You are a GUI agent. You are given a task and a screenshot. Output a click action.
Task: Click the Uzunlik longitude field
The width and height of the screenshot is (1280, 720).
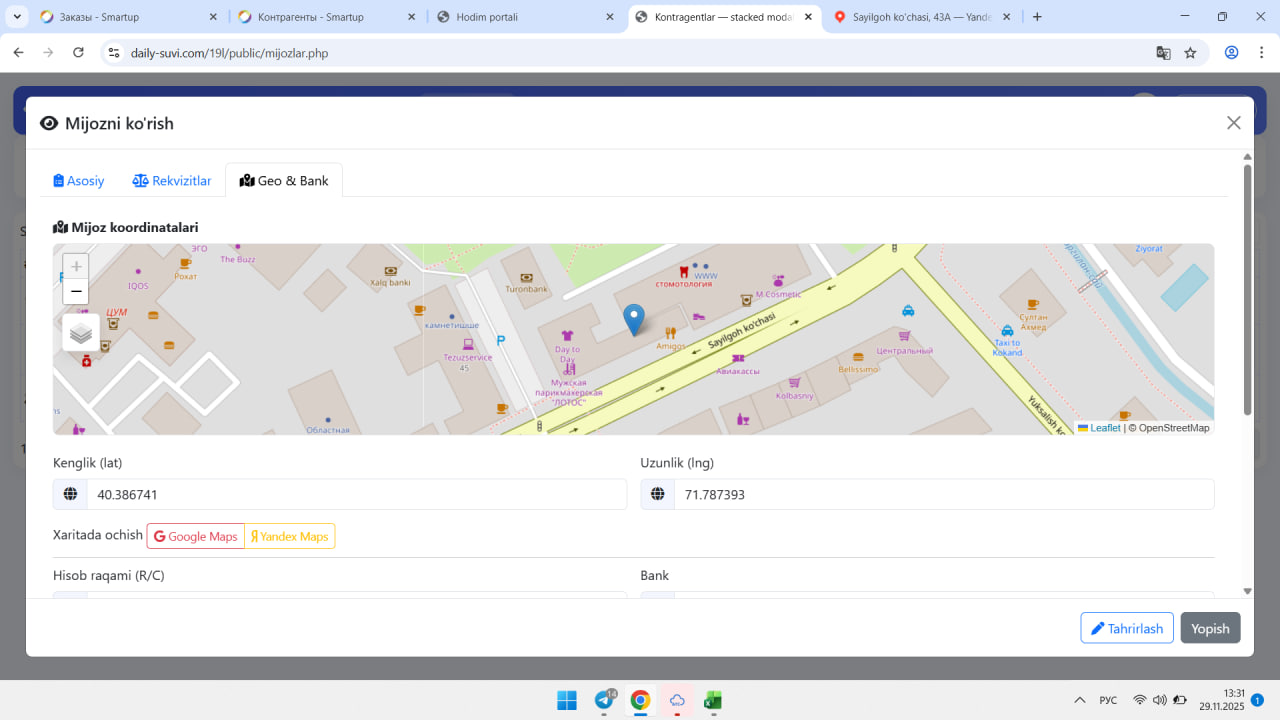point(943,494)
